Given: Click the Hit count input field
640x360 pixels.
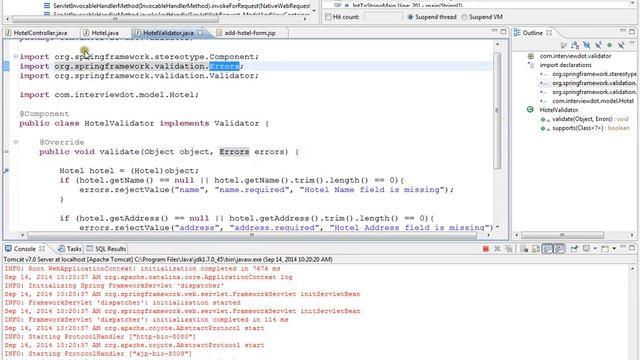Looking at the screenshot, I should 383,17.
